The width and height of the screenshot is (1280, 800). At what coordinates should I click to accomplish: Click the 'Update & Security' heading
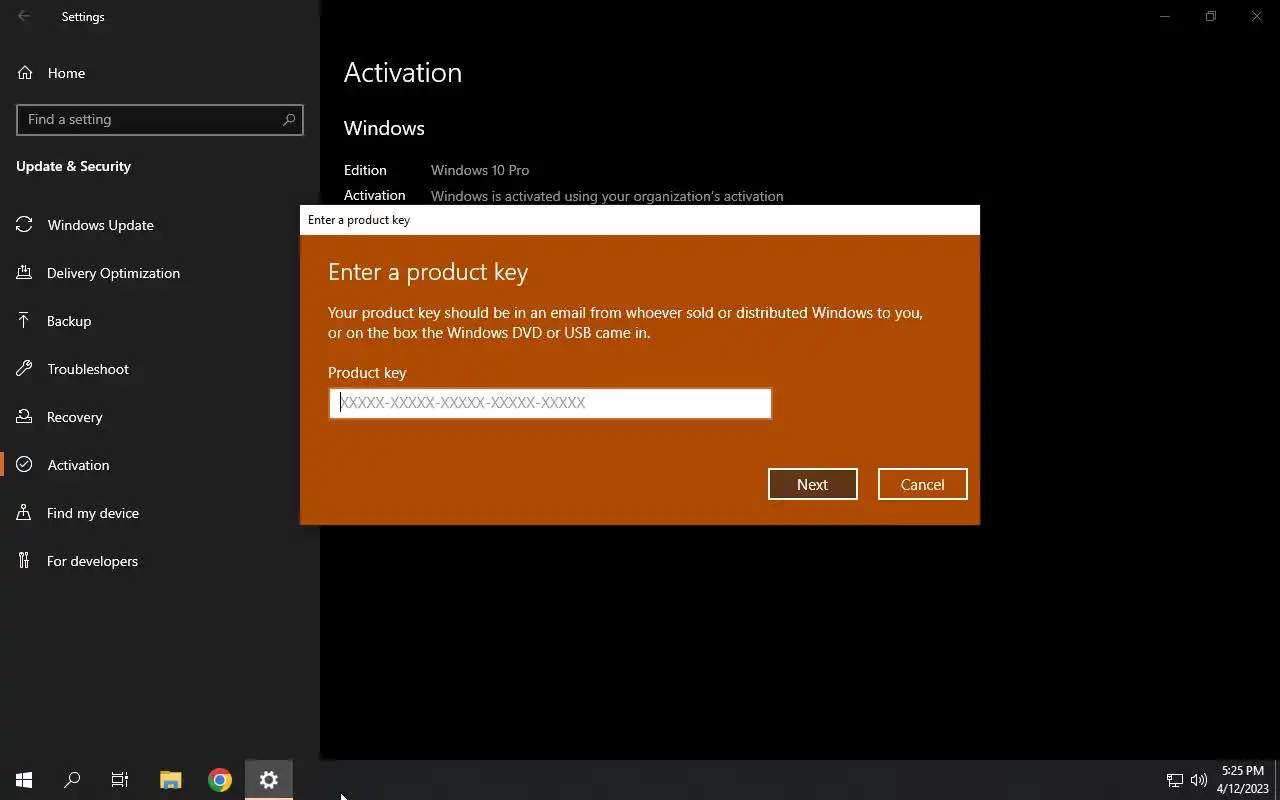[73, 166]
